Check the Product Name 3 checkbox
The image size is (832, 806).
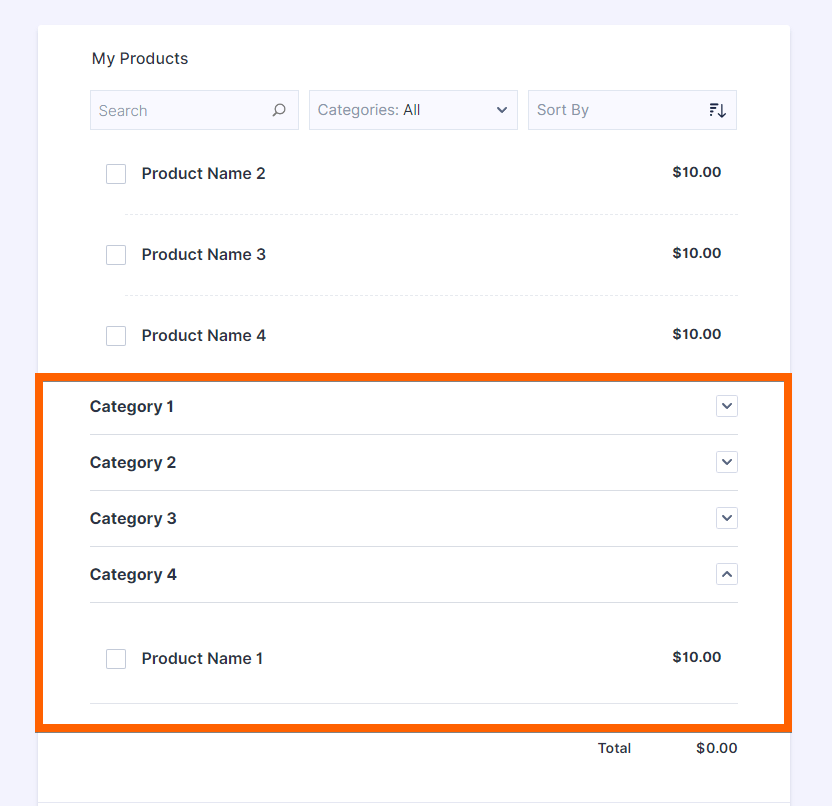pos(116,255)
